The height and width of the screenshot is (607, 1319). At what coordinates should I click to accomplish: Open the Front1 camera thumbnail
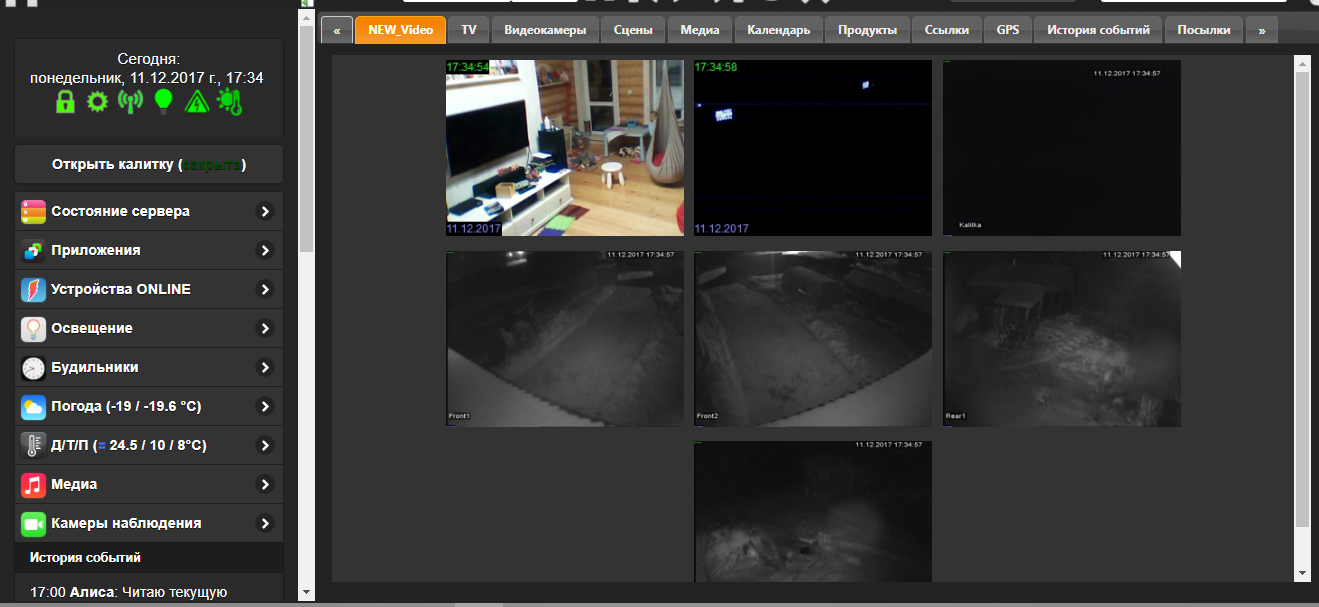click(565, 339)
